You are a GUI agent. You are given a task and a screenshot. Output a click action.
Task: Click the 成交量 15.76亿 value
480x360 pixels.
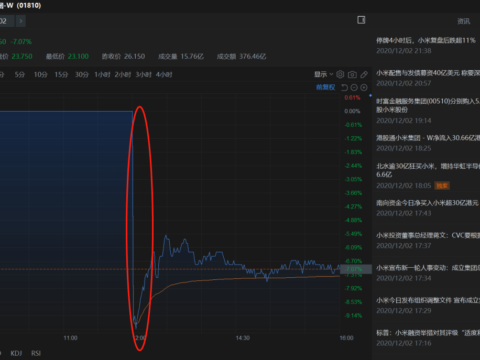(x=192, y=56)
